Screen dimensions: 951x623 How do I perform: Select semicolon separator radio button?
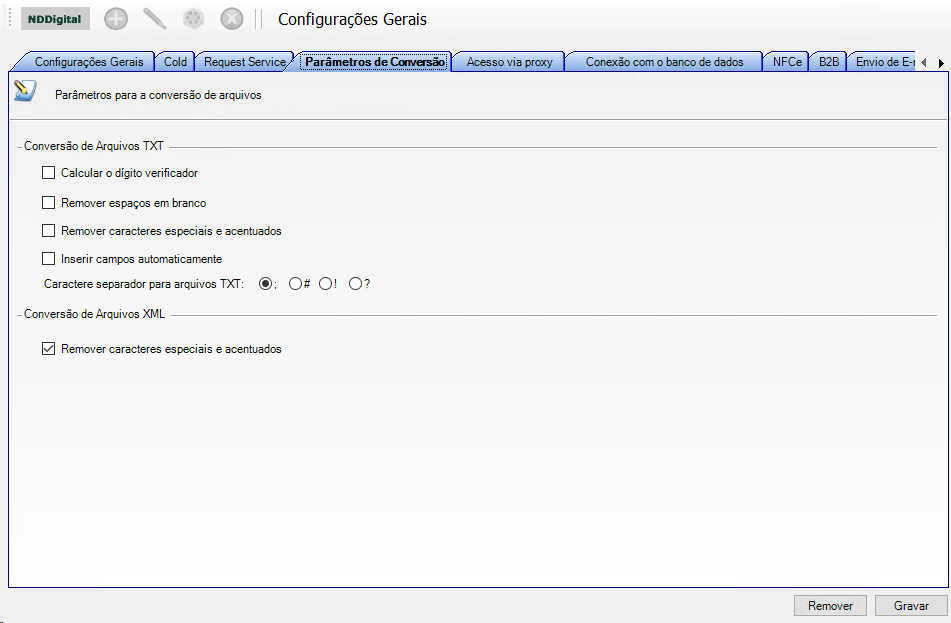click(x=265, y=283)
